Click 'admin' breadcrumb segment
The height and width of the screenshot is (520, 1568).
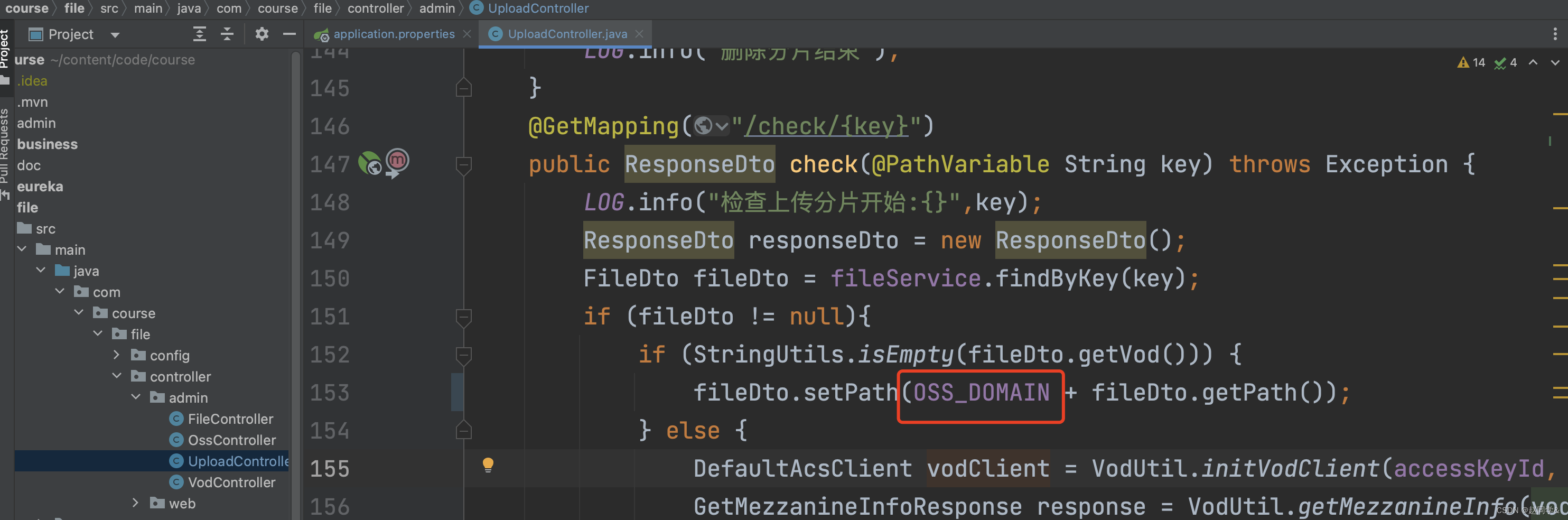(437, 8)
